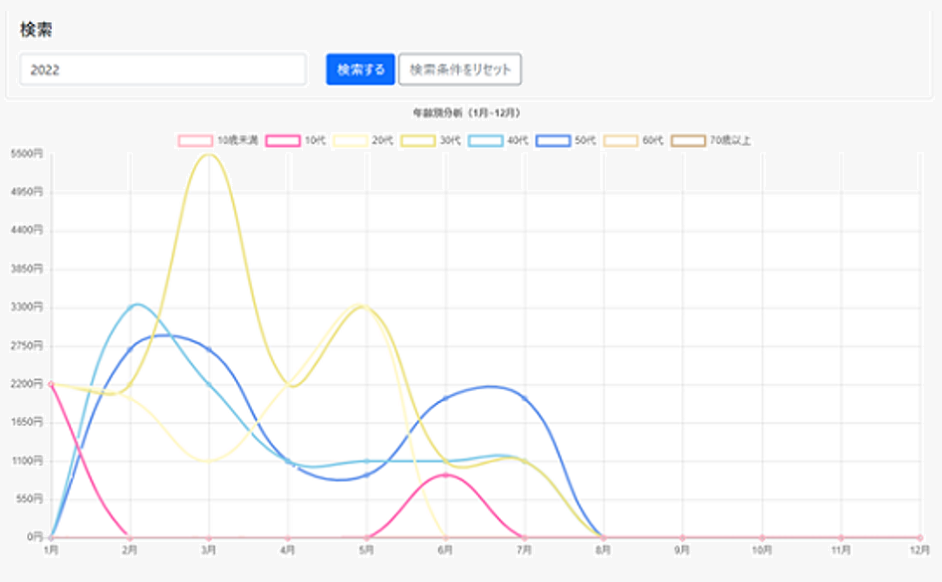The image size is (942, 582).
Task: Hide the 10代 series via legend
Action: coord(284,141)
